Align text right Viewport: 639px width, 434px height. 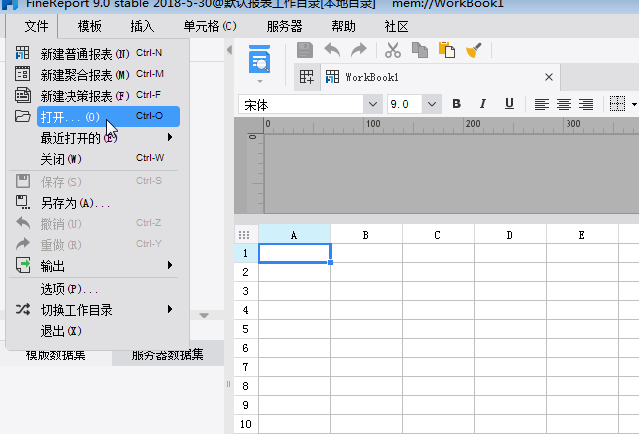click(x=586, y=104)
